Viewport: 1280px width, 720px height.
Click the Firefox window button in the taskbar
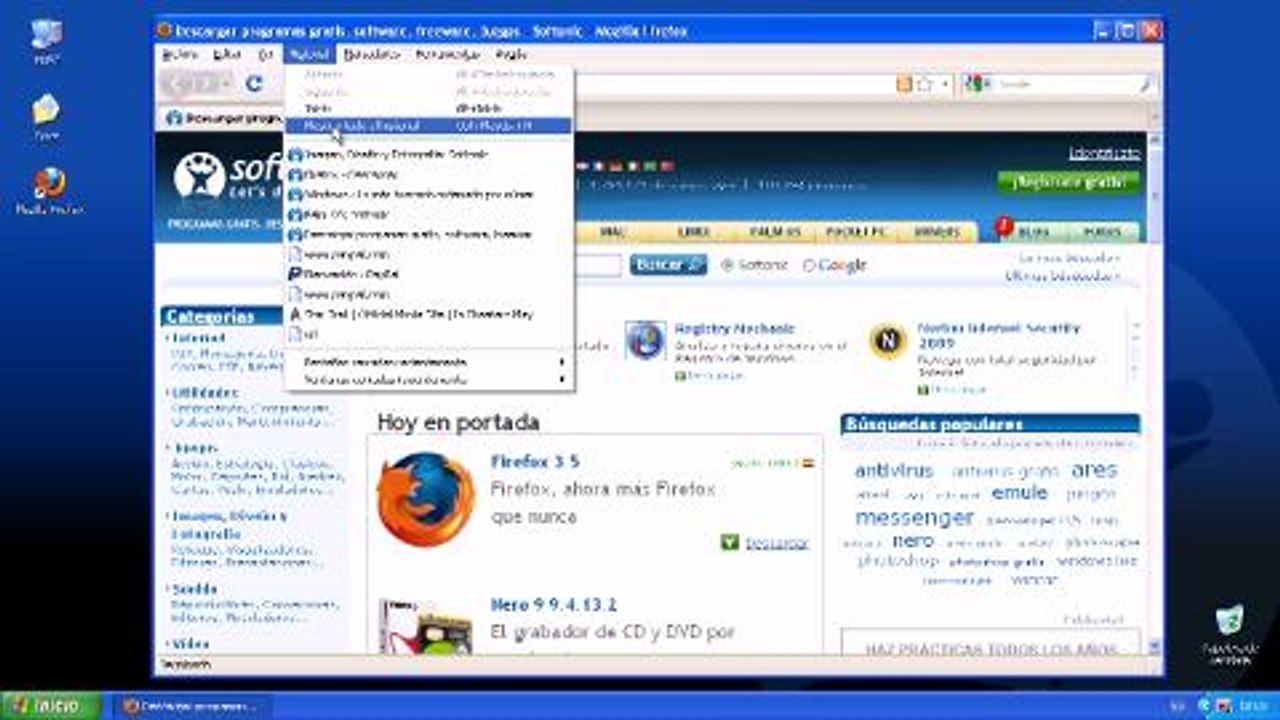coord(195,705)
